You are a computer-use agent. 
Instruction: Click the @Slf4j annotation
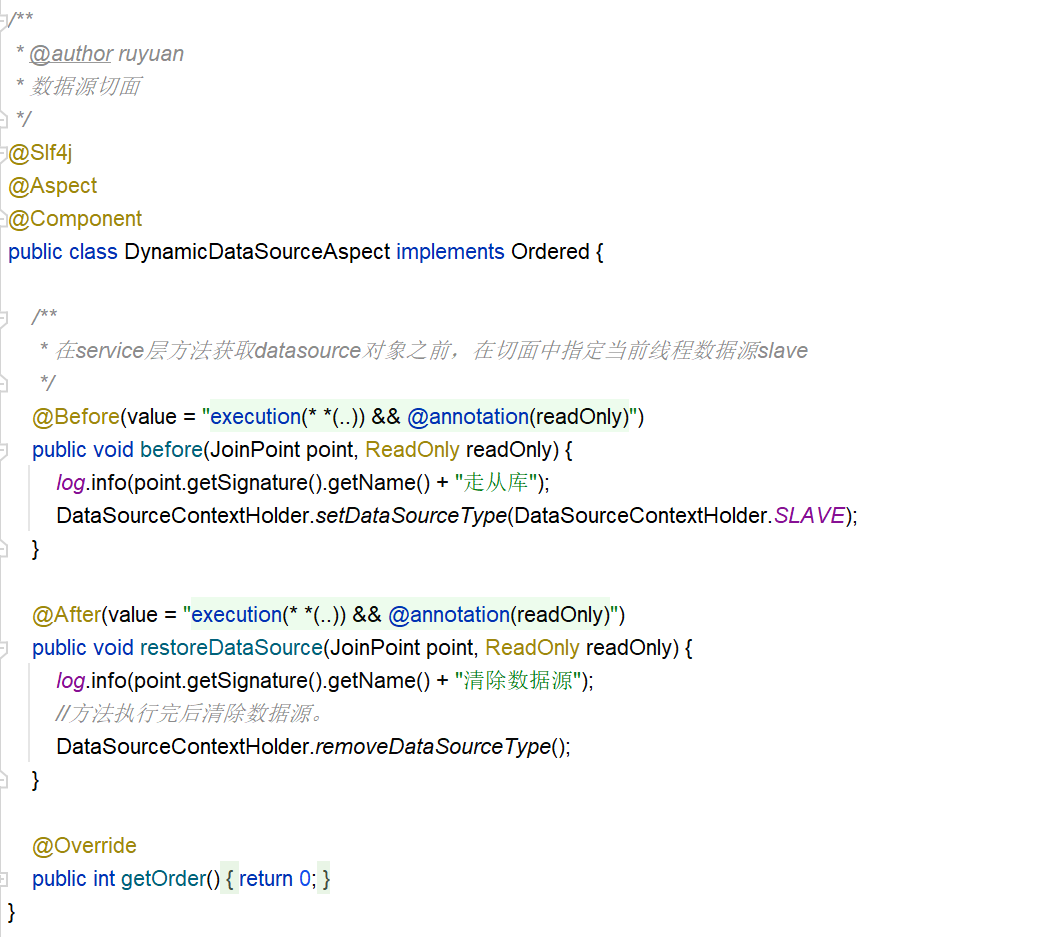[x=40, y=153]
